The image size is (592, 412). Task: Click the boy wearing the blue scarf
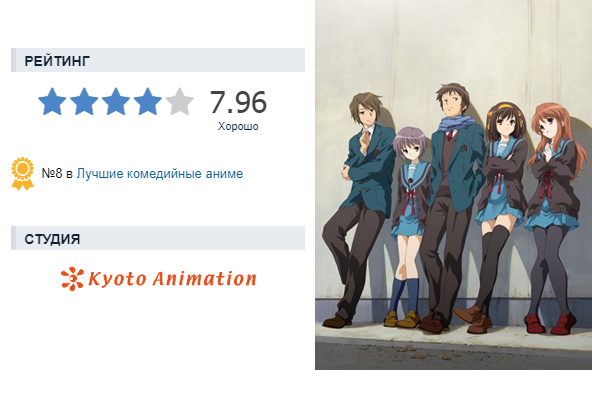(451, 204)
